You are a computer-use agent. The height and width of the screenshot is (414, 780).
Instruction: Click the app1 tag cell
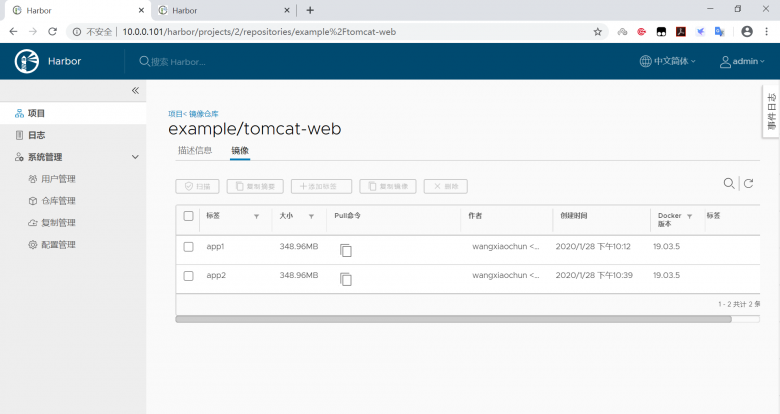215,246
